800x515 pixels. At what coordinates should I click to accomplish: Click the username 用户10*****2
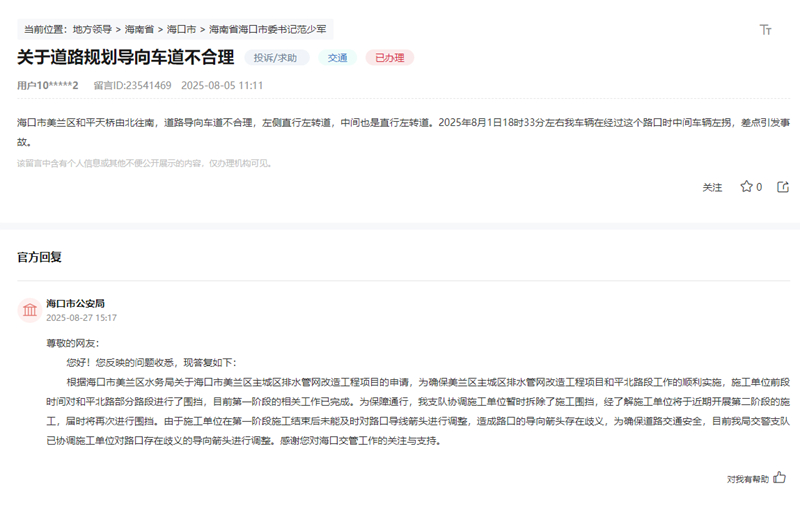coord(47,86)
